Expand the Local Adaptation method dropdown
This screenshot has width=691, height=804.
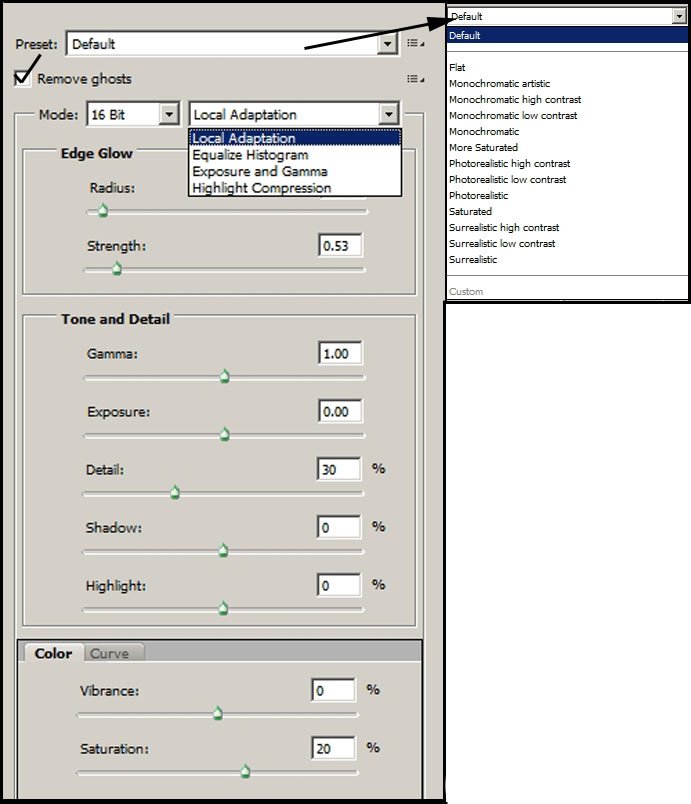(x=389, y=114)
